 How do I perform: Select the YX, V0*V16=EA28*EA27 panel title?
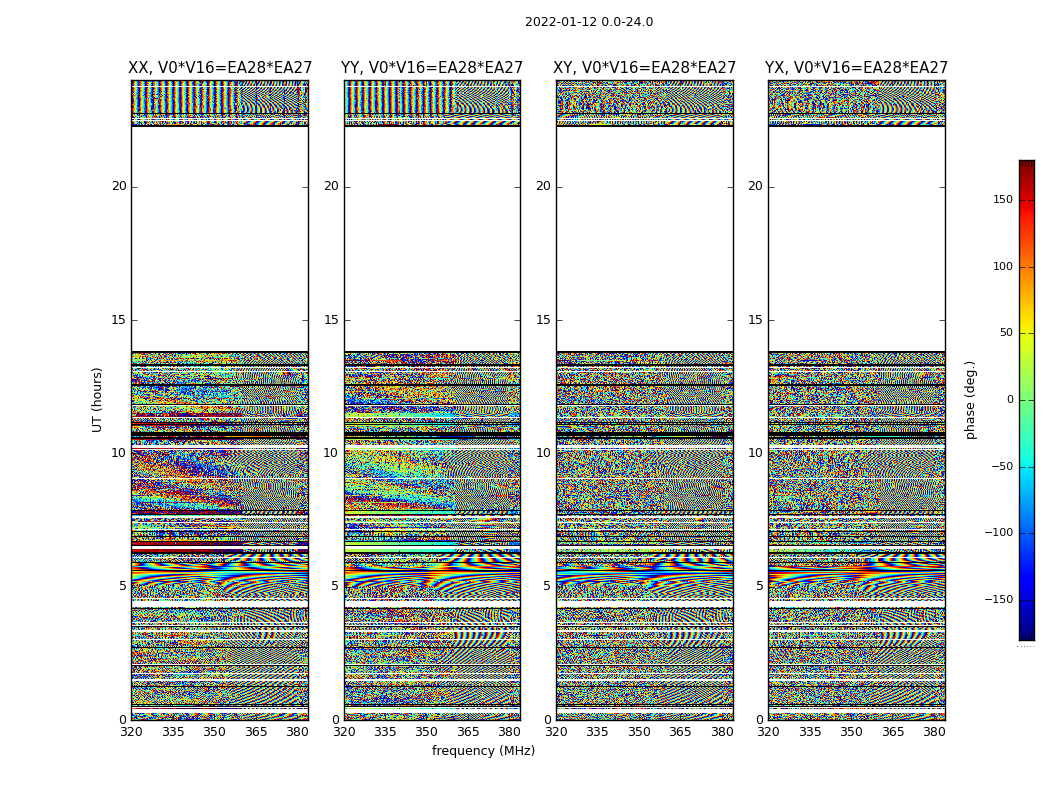point(856,68)
